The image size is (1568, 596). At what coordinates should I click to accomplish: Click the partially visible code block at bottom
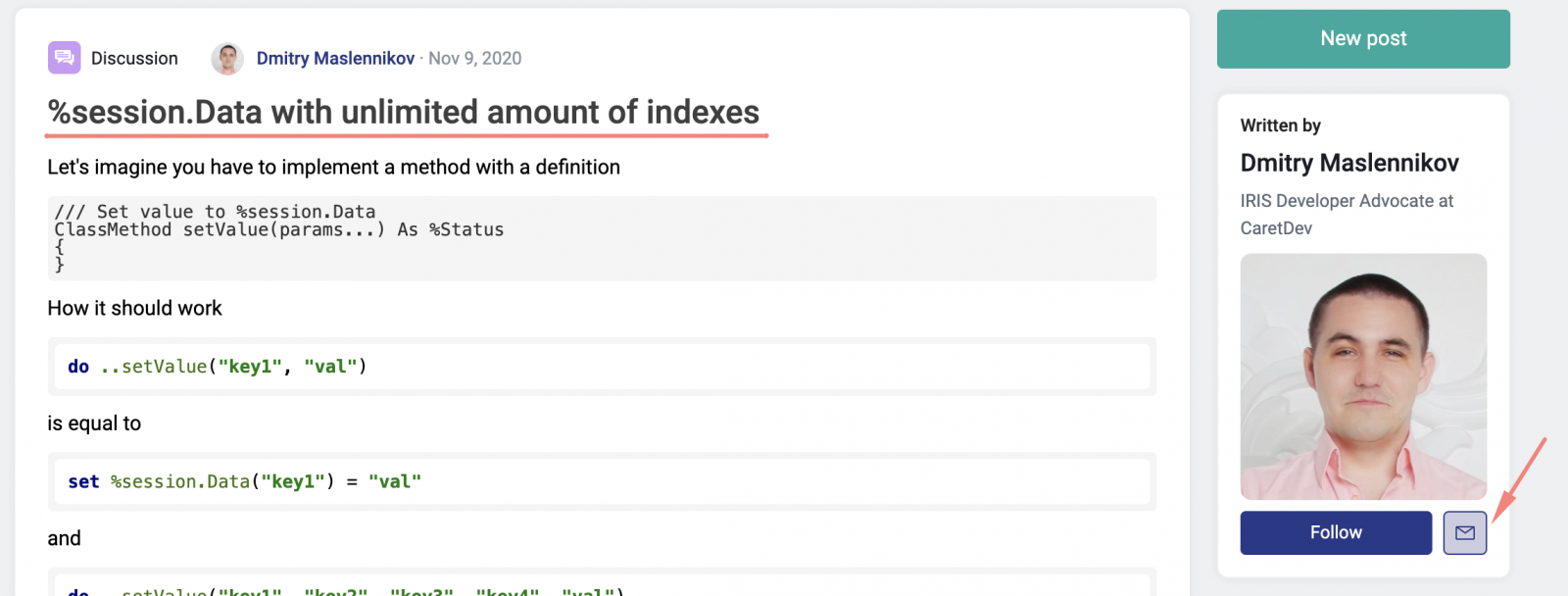point(601,586)
